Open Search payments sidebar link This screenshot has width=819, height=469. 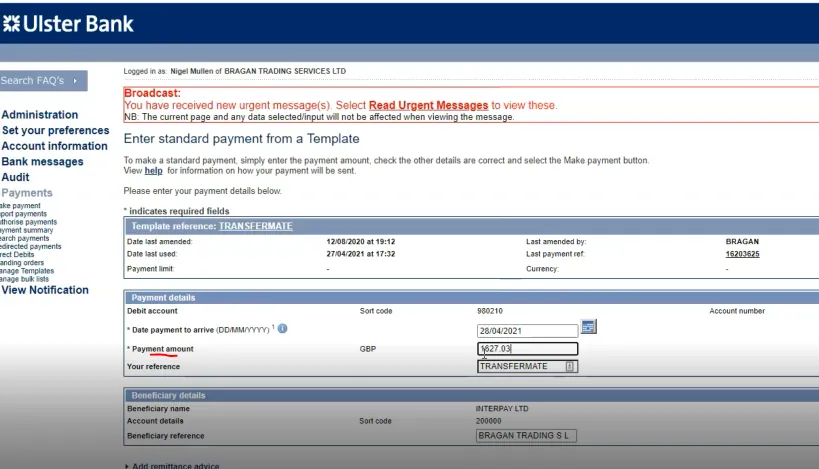pos(25,238)
